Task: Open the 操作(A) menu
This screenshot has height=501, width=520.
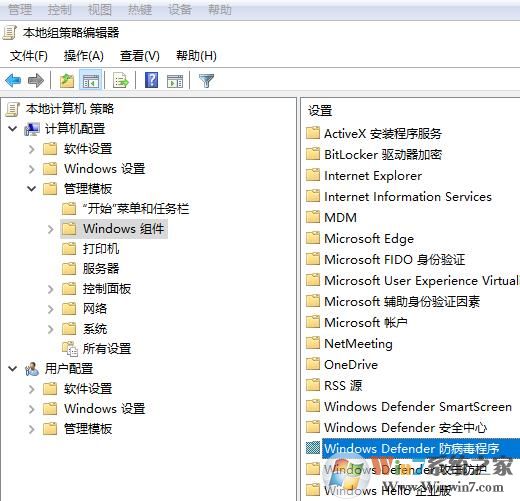Action: (x=84, y=56)
